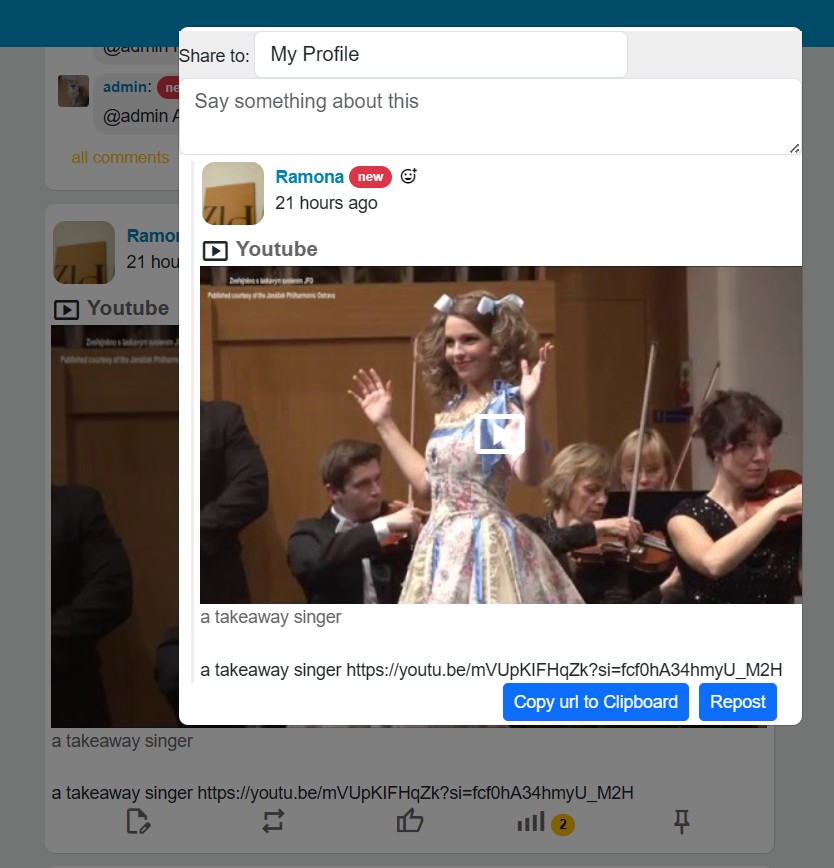Viewport: 834px width, 868px height.
Task: Click the Youtube icon in the background post
Action: pos(66,309)
